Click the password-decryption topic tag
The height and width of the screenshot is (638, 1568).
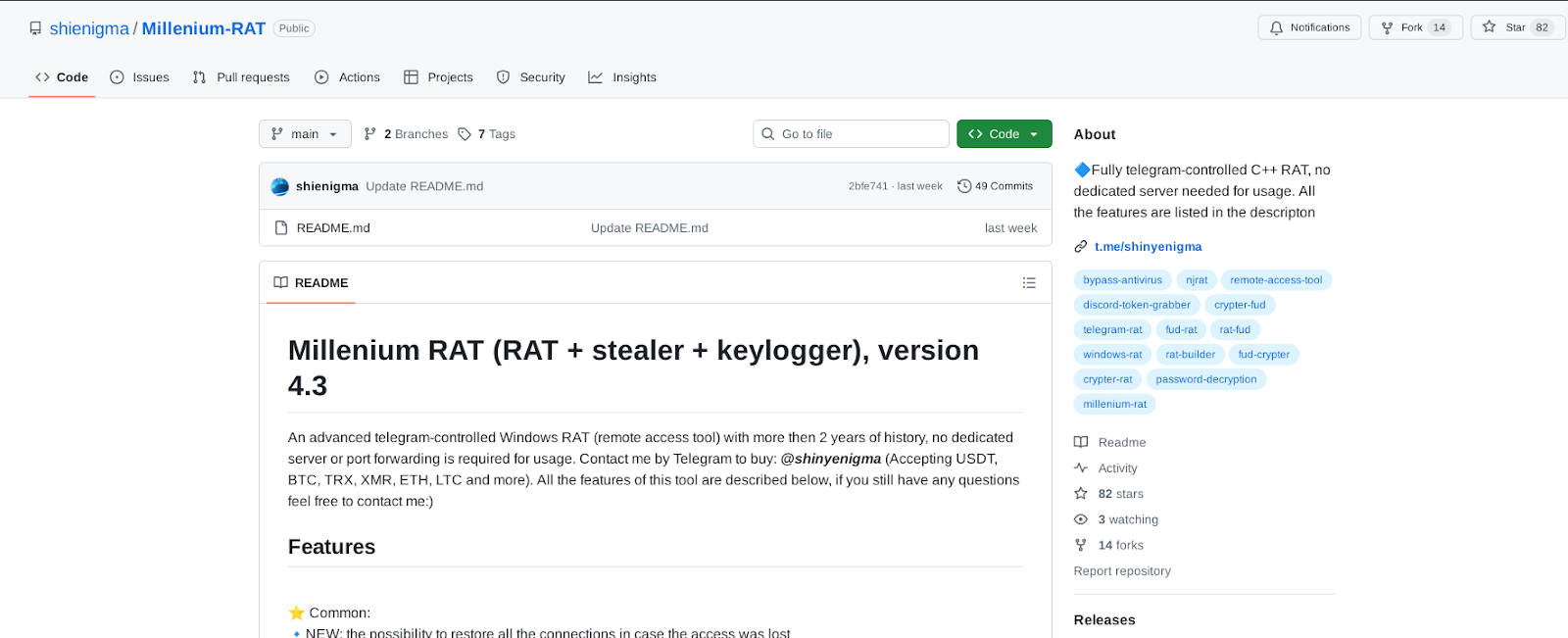[1205, 379]
